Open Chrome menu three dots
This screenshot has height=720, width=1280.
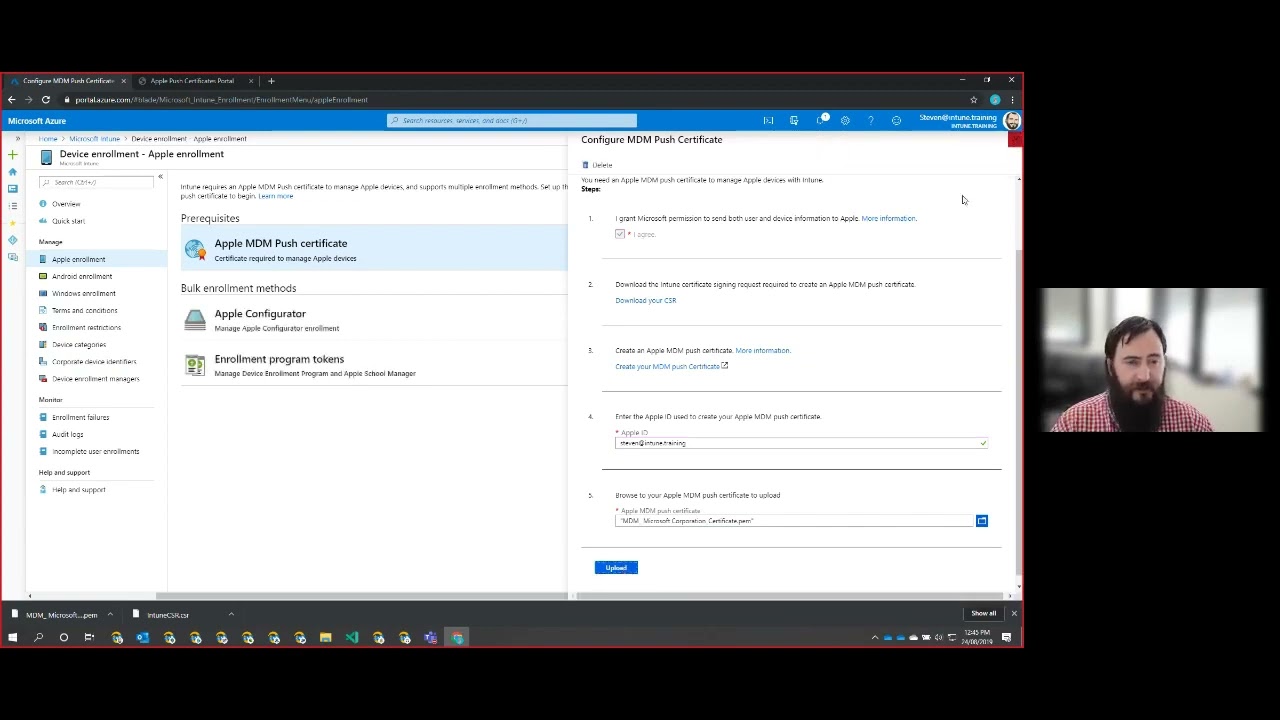(1012, 100)
